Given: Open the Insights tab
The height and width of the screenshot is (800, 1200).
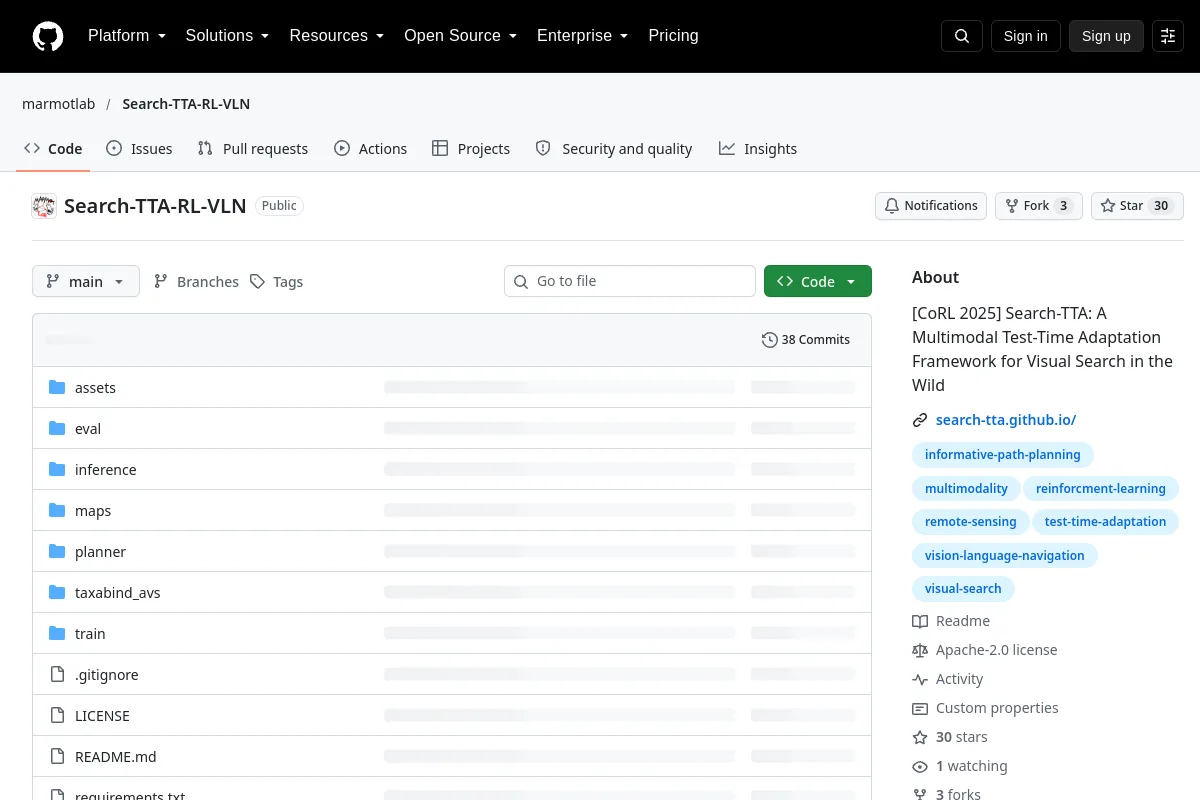Looking at the screenshot, I should click(x=758, y=149).
